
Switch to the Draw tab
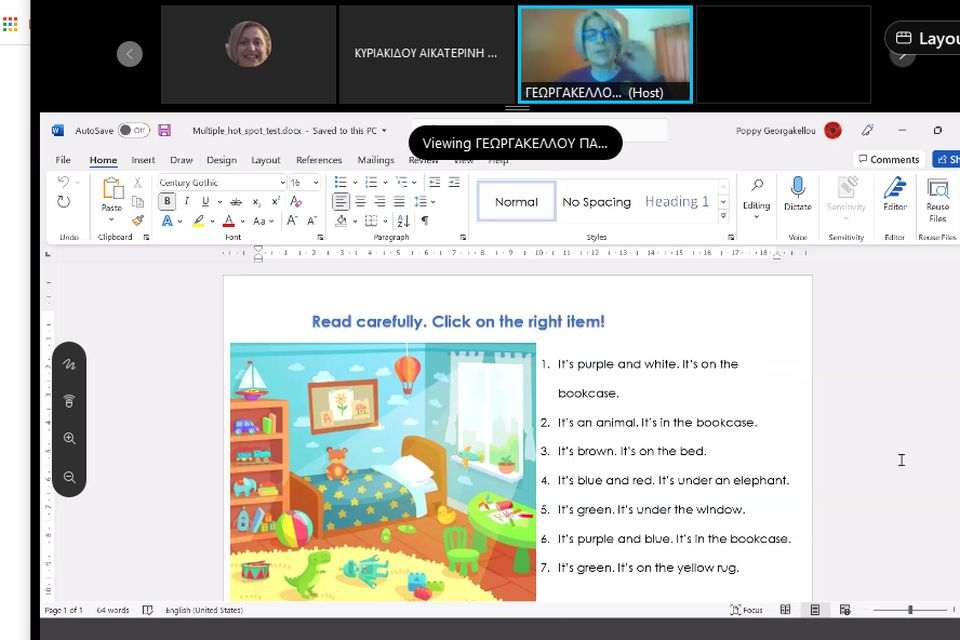[x=181, y=160]
